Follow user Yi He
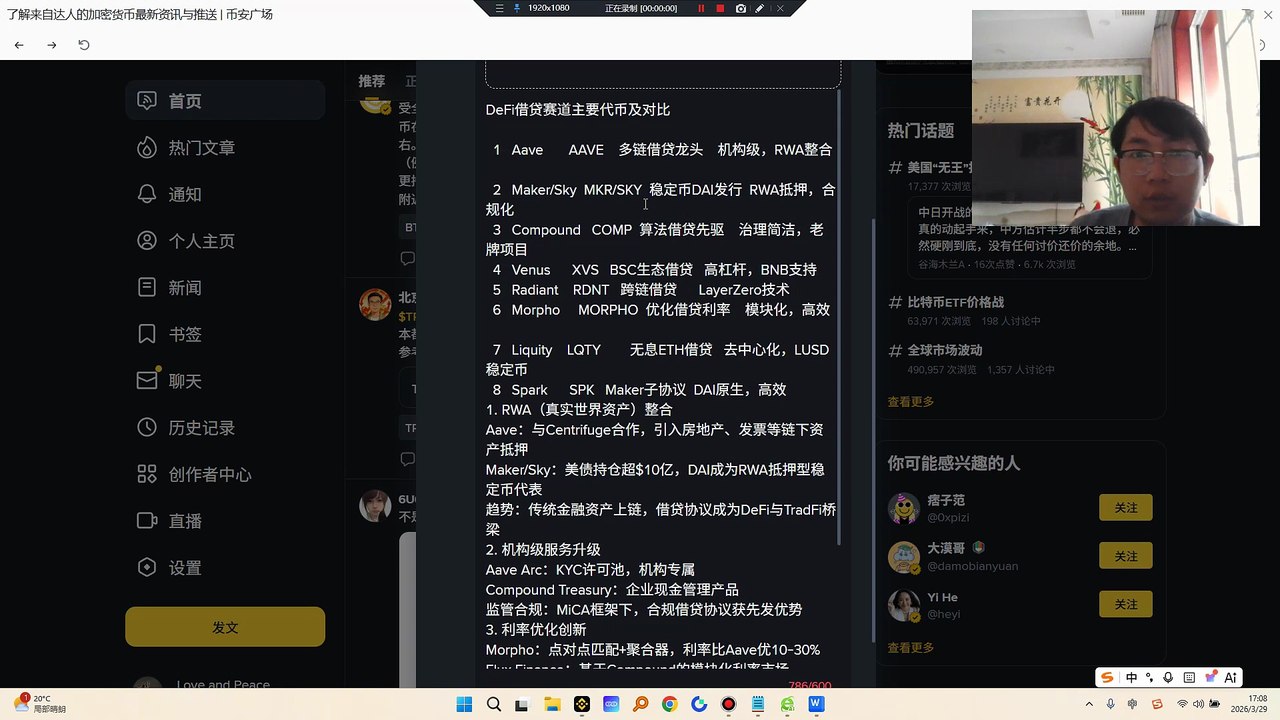 click(x=1126, y=604)
